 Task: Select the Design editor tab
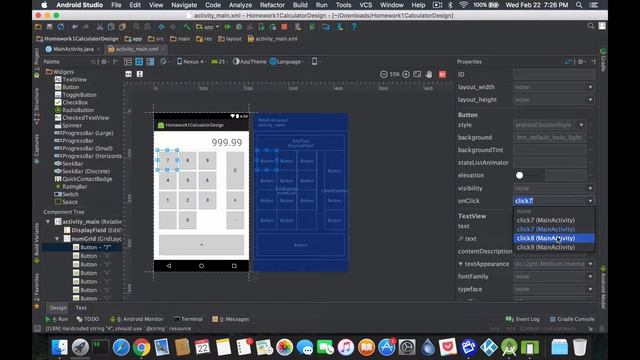coord(58,308)
